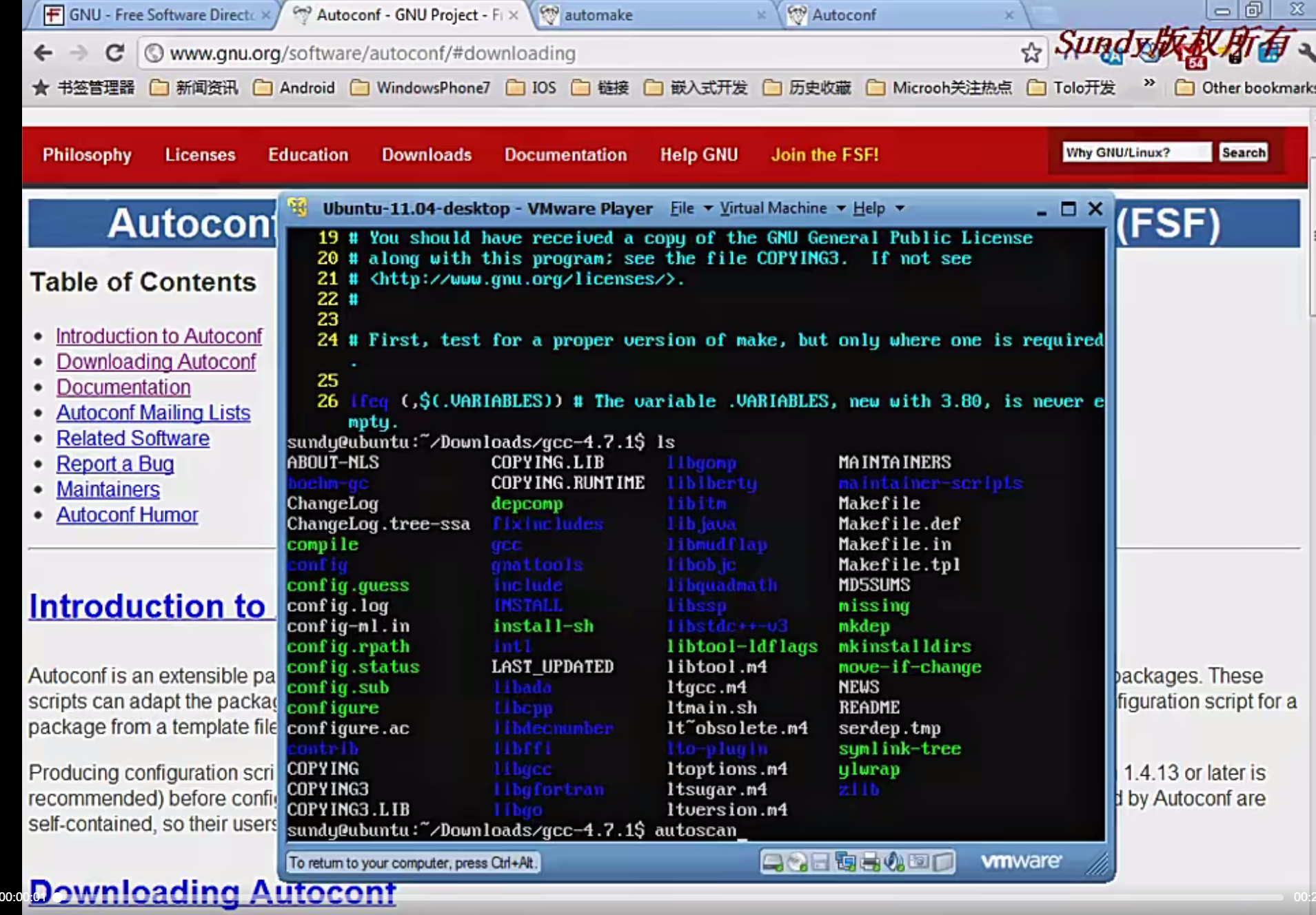This screenshot has height=915, width=1316.
Task: Switch to the automake tab
Action: coord(651,14)
